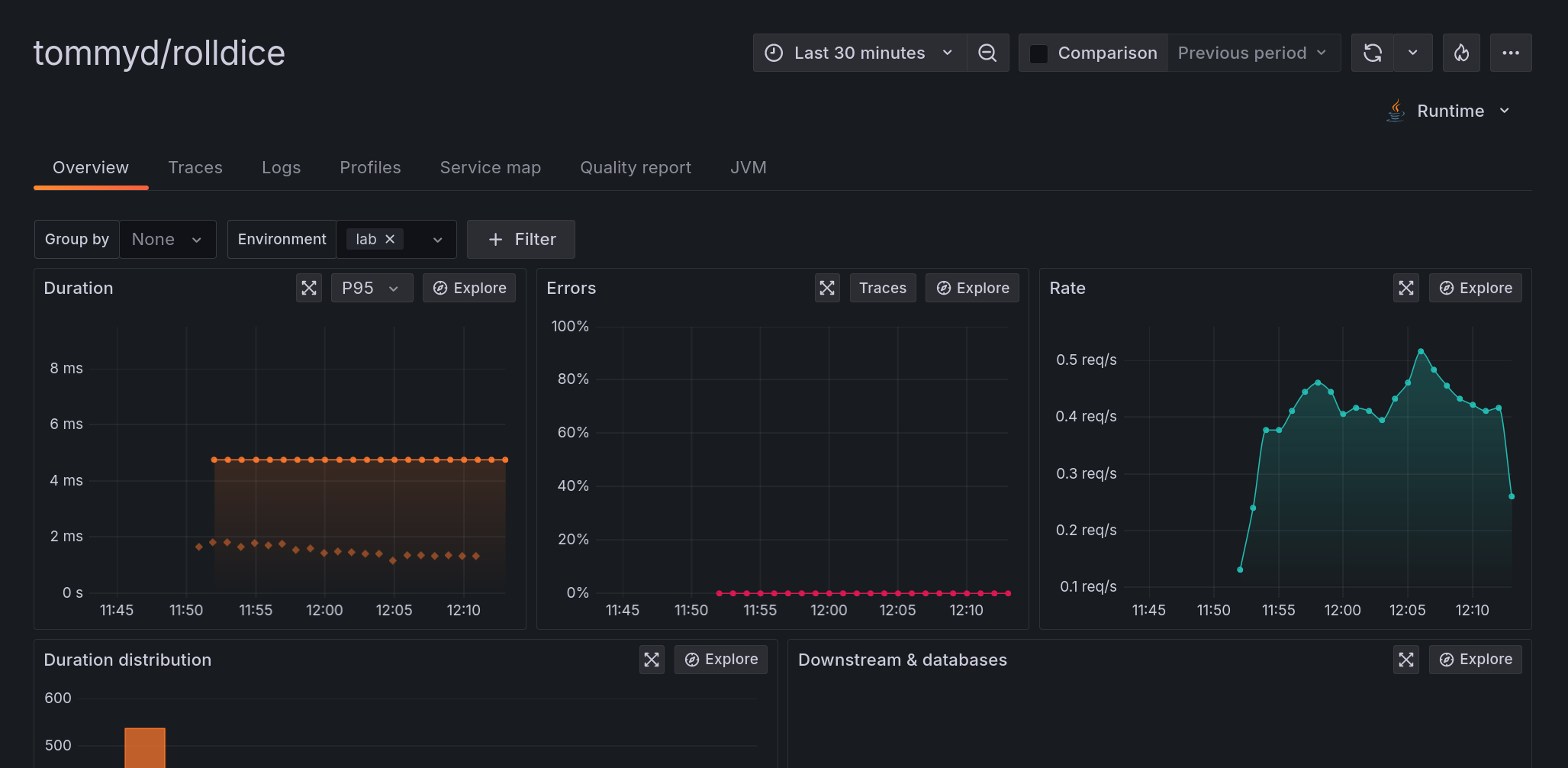
Task: Expand the Duration panel fullscreen icon
Action: 309,288
